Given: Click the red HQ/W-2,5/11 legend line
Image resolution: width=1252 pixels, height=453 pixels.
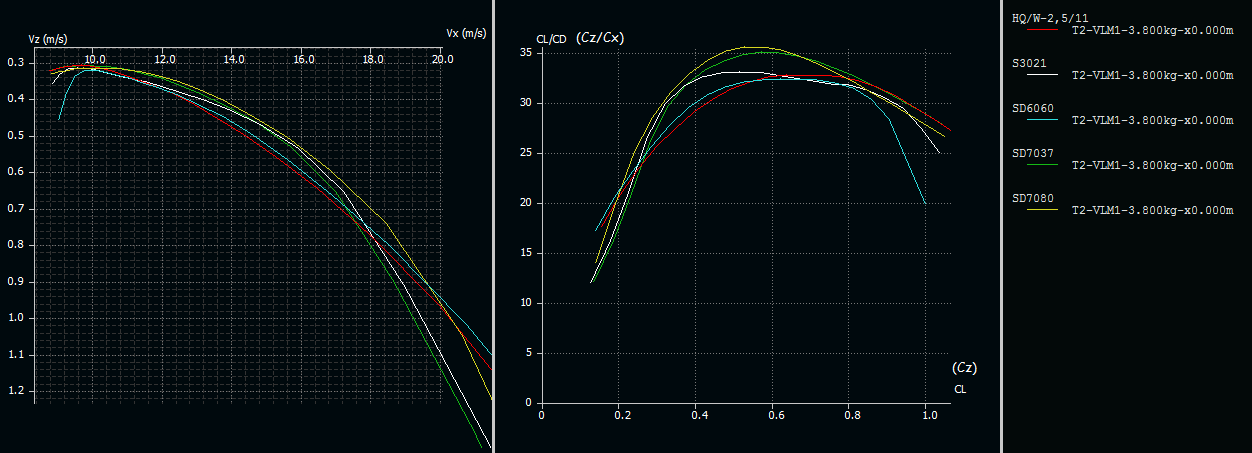Looking at the screenshot, I should [x=1040, y=30].
